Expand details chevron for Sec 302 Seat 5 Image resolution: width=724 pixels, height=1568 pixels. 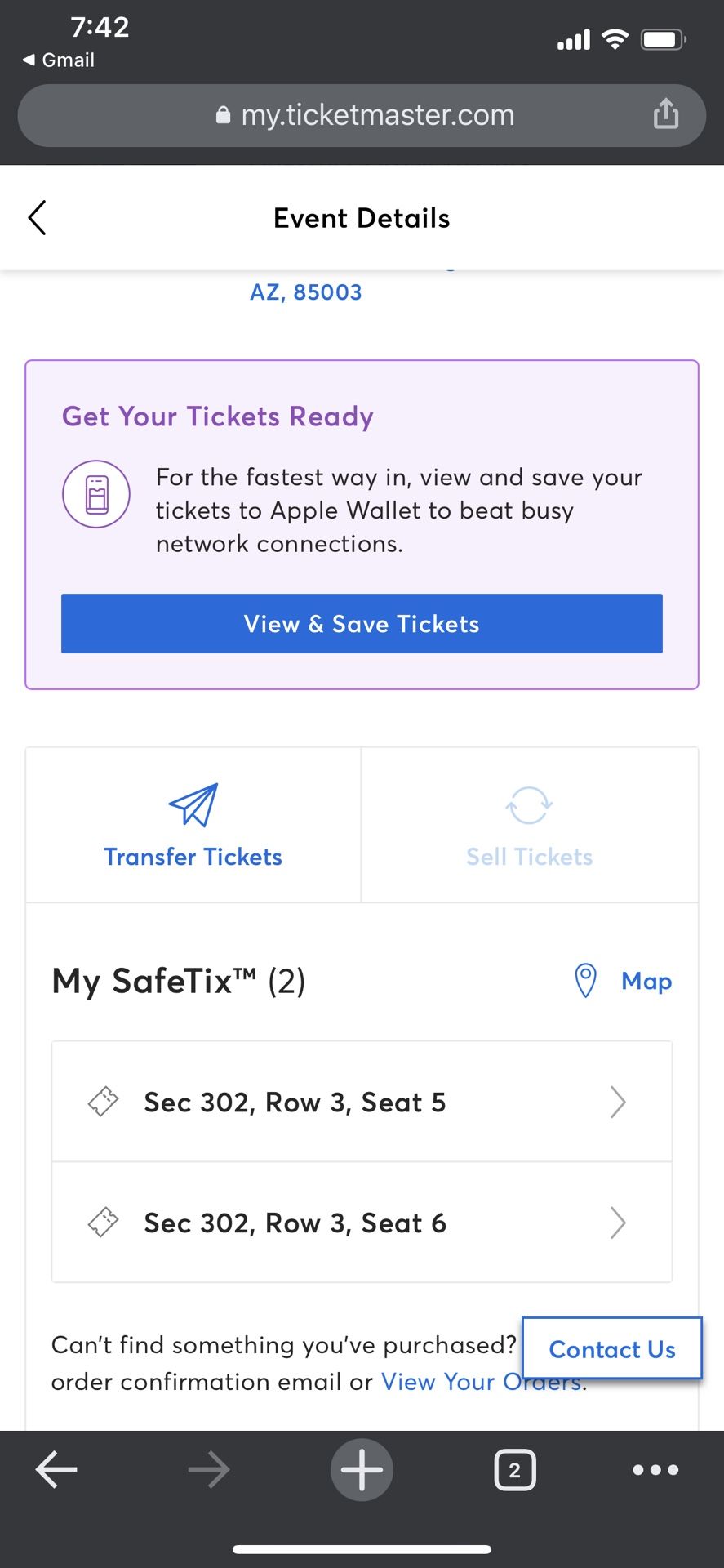tap(618, 1102)
